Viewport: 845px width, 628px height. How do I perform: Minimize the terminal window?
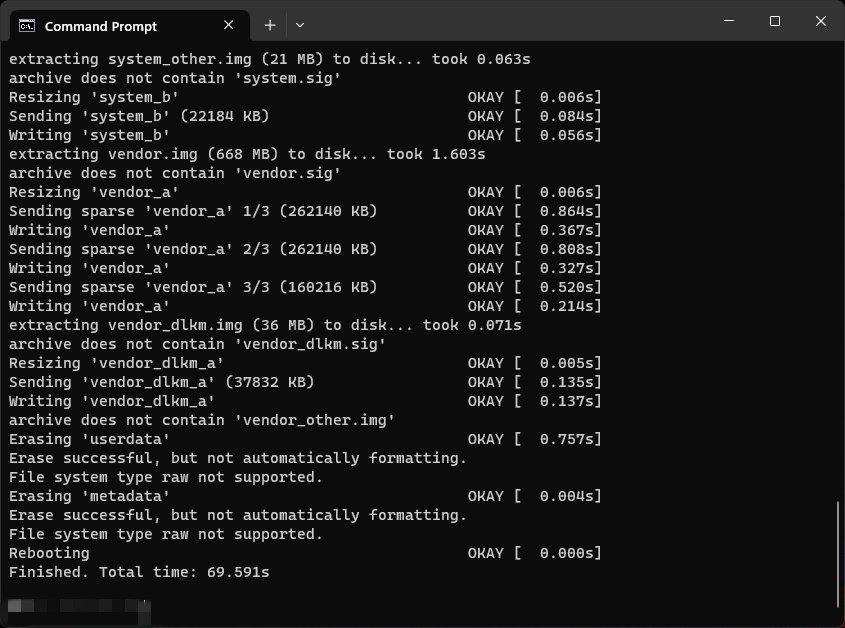pyautogui.click(x=729, y=21)
